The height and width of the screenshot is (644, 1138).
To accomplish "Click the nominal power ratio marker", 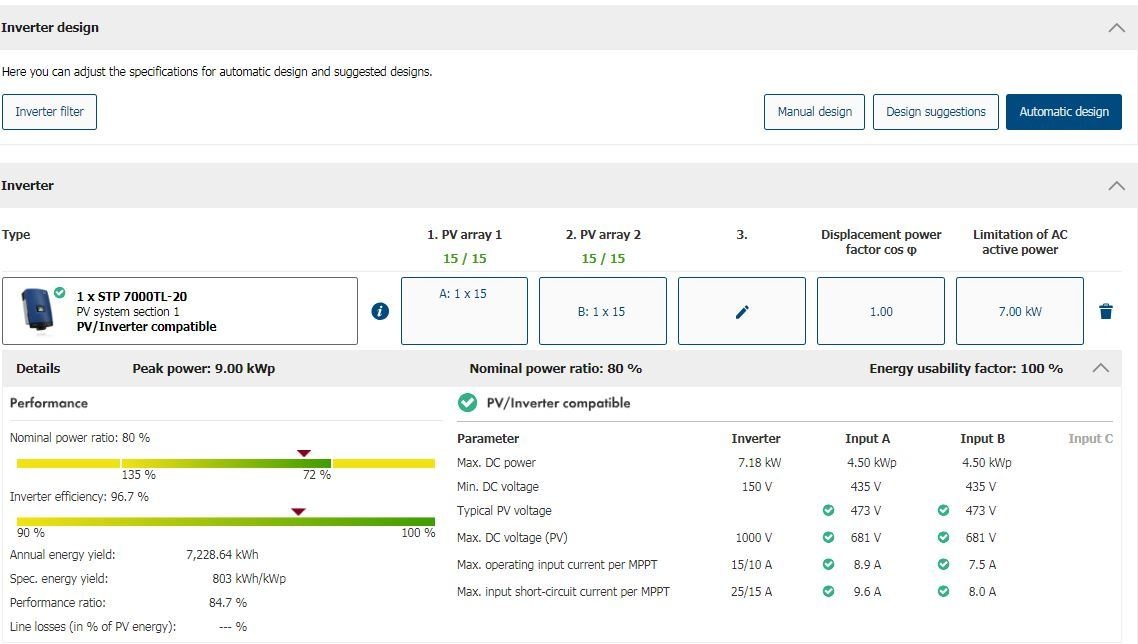I will [x=304, y=453].
